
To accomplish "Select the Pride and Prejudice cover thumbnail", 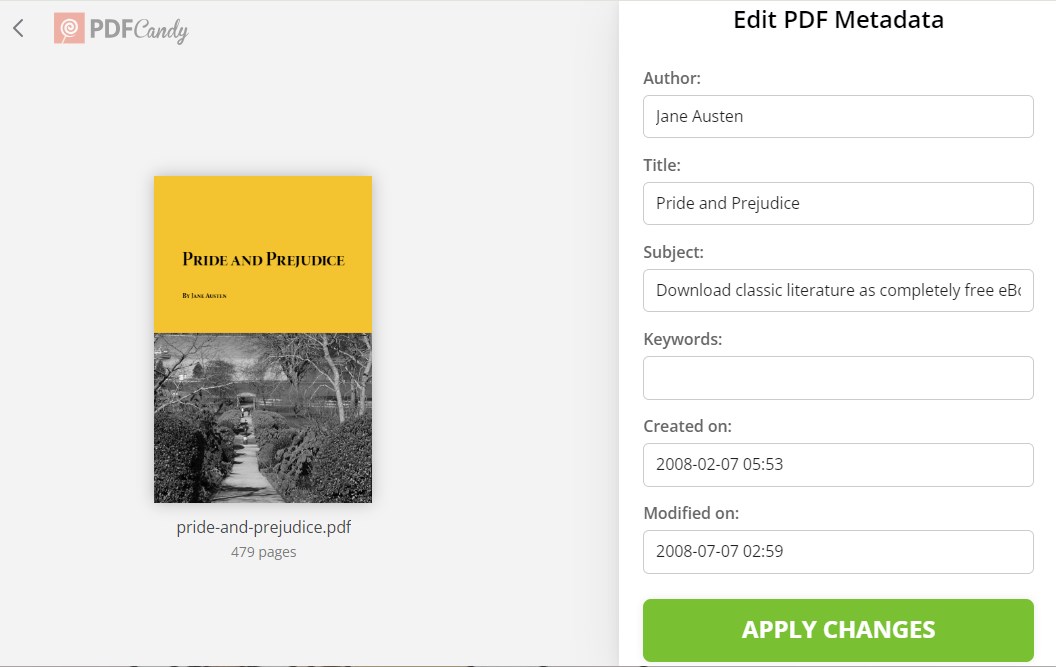I will click(x=263, y=339).
